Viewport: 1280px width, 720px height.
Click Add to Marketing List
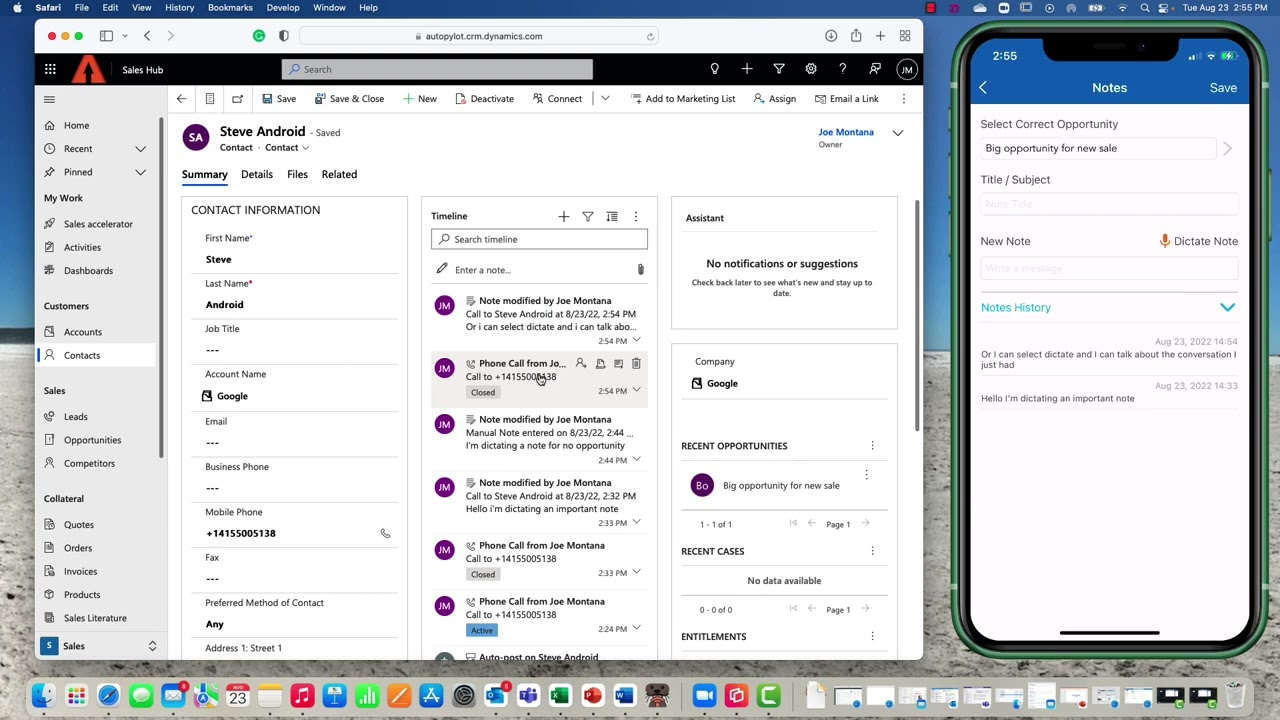point(683,99)
